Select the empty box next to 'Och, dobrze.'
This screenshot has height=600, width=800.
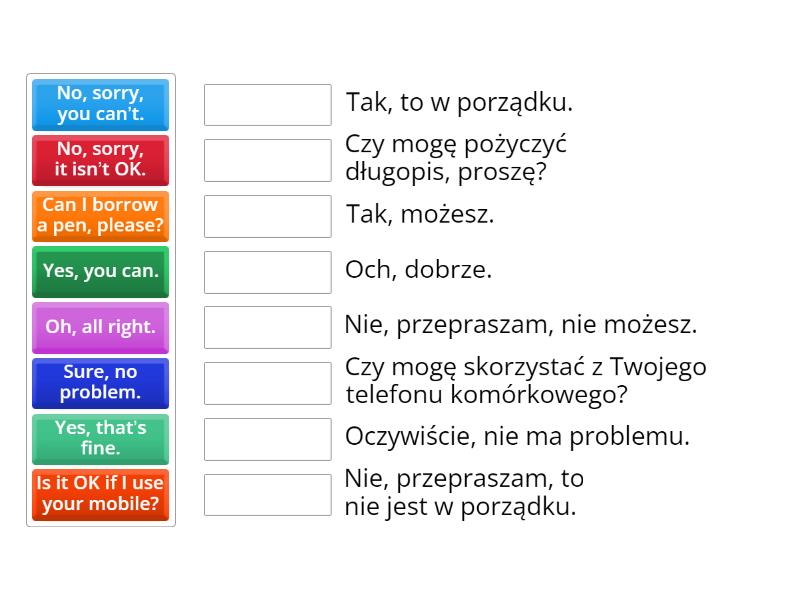(x=268, y=272)
